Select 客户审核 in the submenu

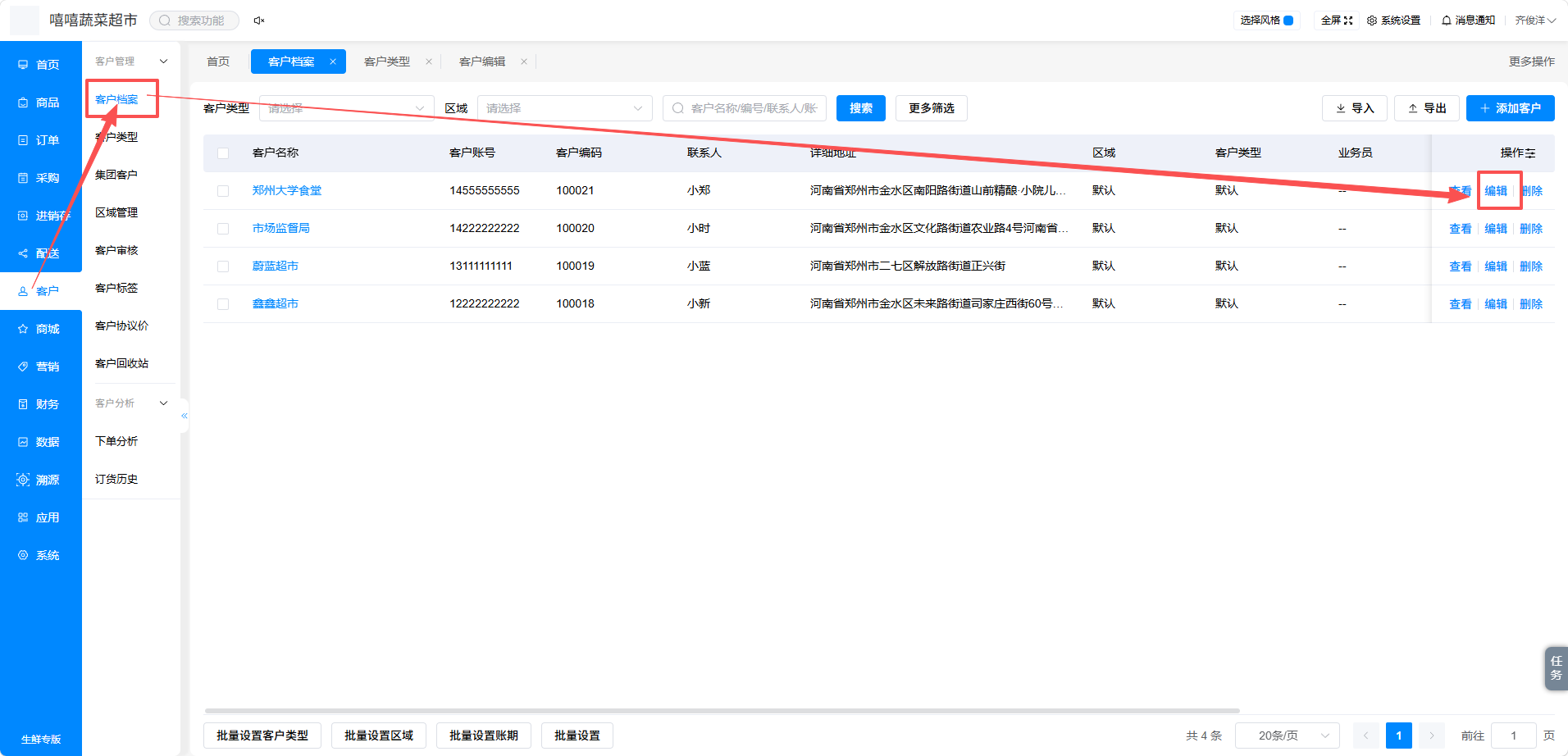(x=116, y=250)
